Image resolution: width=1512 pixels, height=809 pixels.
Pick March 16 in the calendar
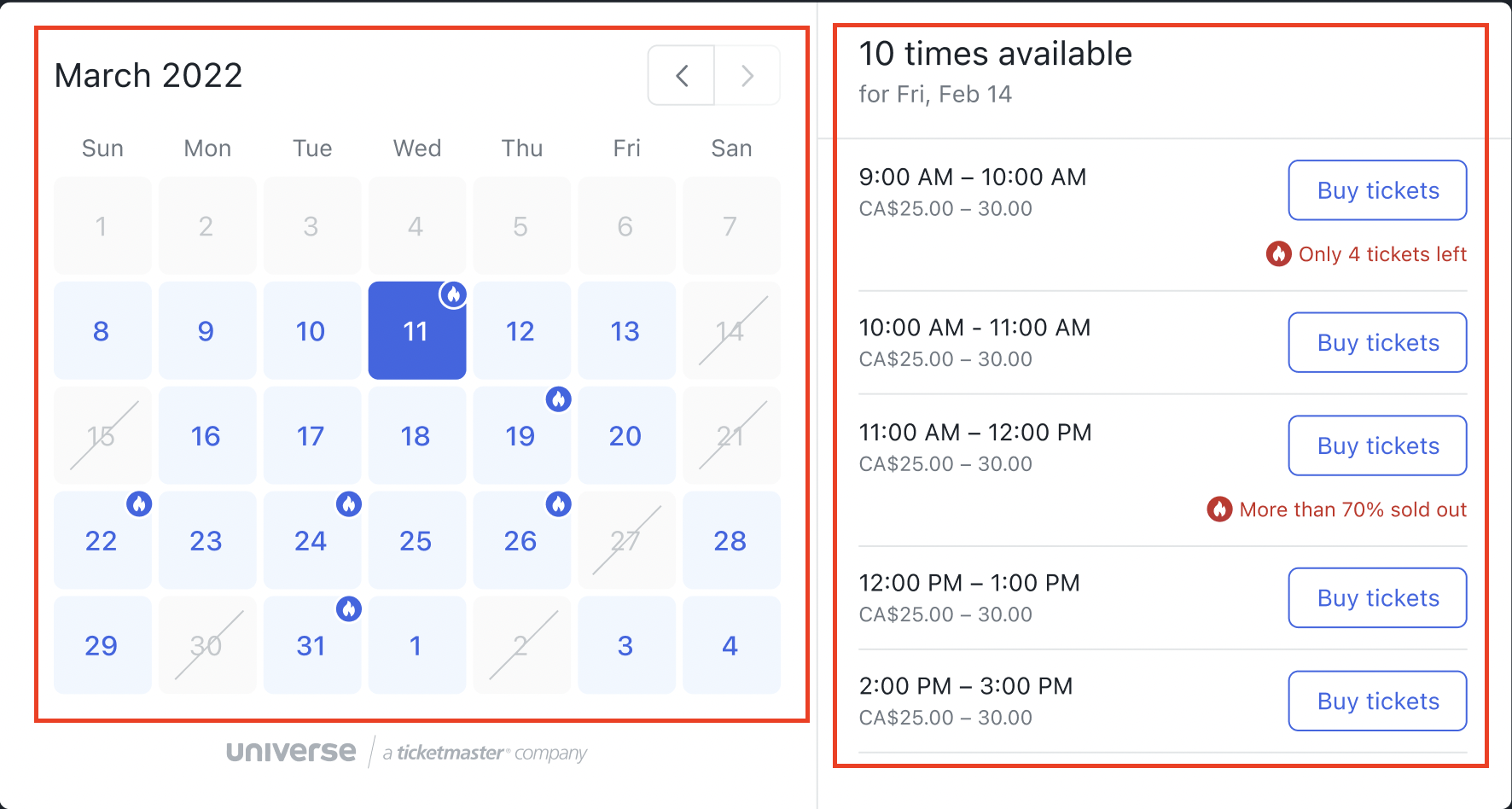coord(207,435)
